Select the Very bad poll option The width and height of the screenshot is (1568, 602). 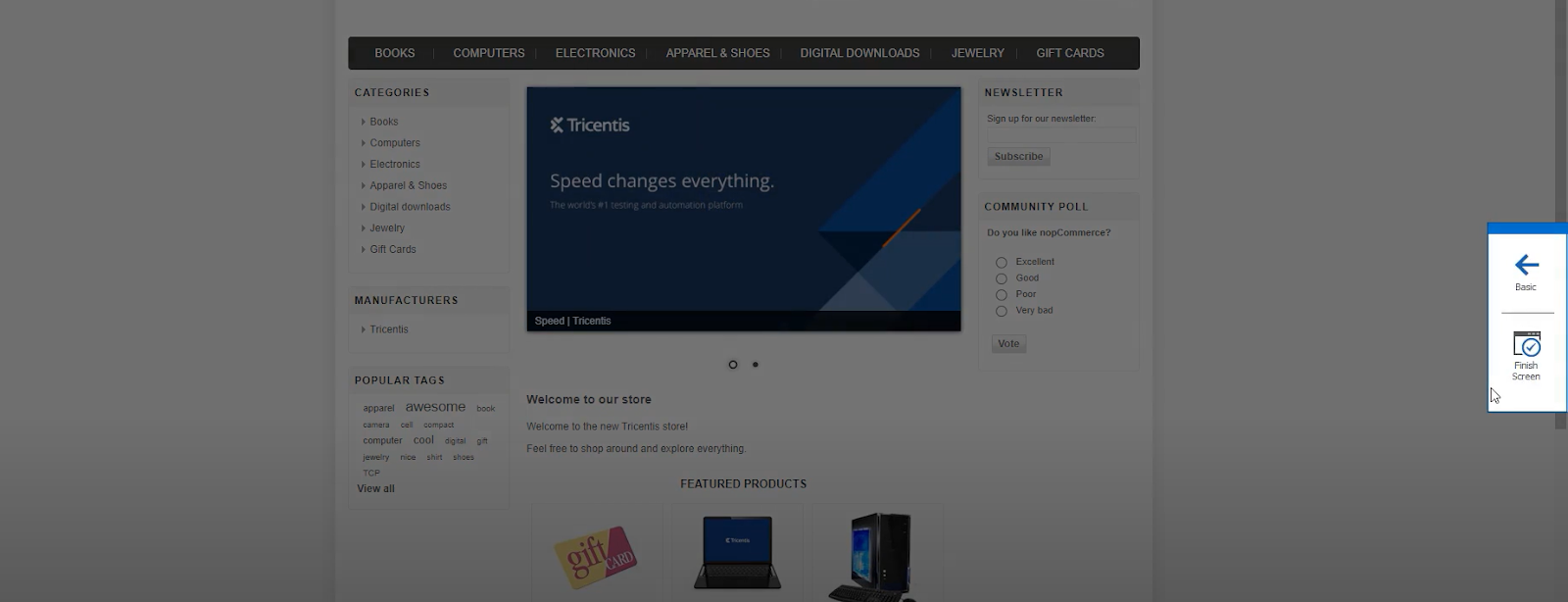point(1001,311)
